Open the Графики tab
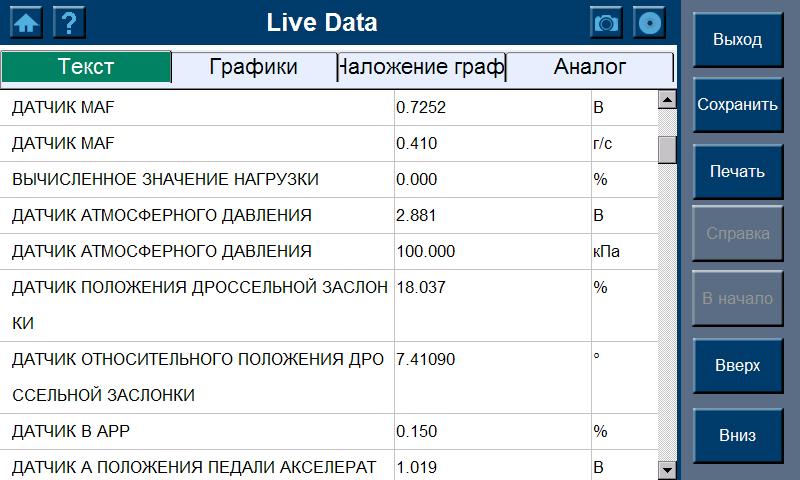Image resolution: width=800 pixels, height=480 pixels. pyautogui.click(x=254, y=67)
